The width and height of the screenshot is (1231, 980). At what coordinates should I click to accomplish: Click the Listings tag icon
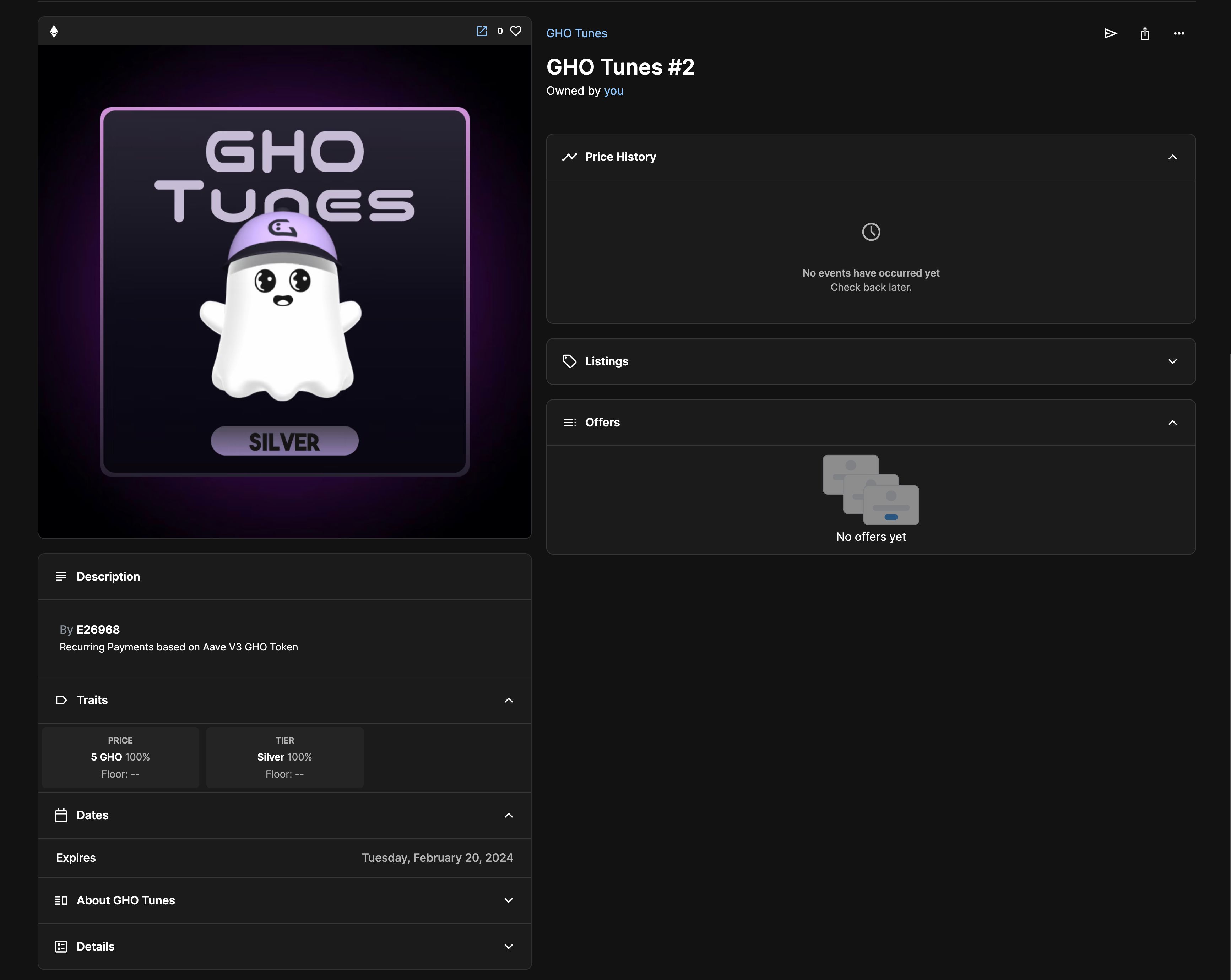tap(569, 361)
